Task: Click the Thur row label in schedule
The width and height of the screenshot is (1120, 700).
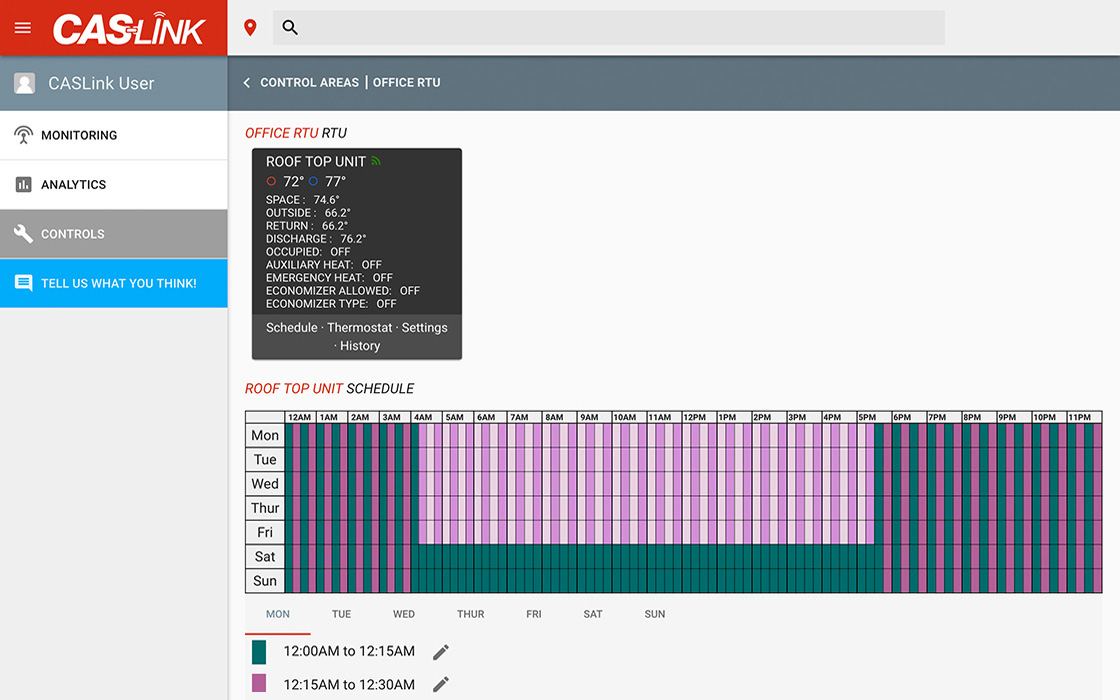Action: [x=265, y=508]
